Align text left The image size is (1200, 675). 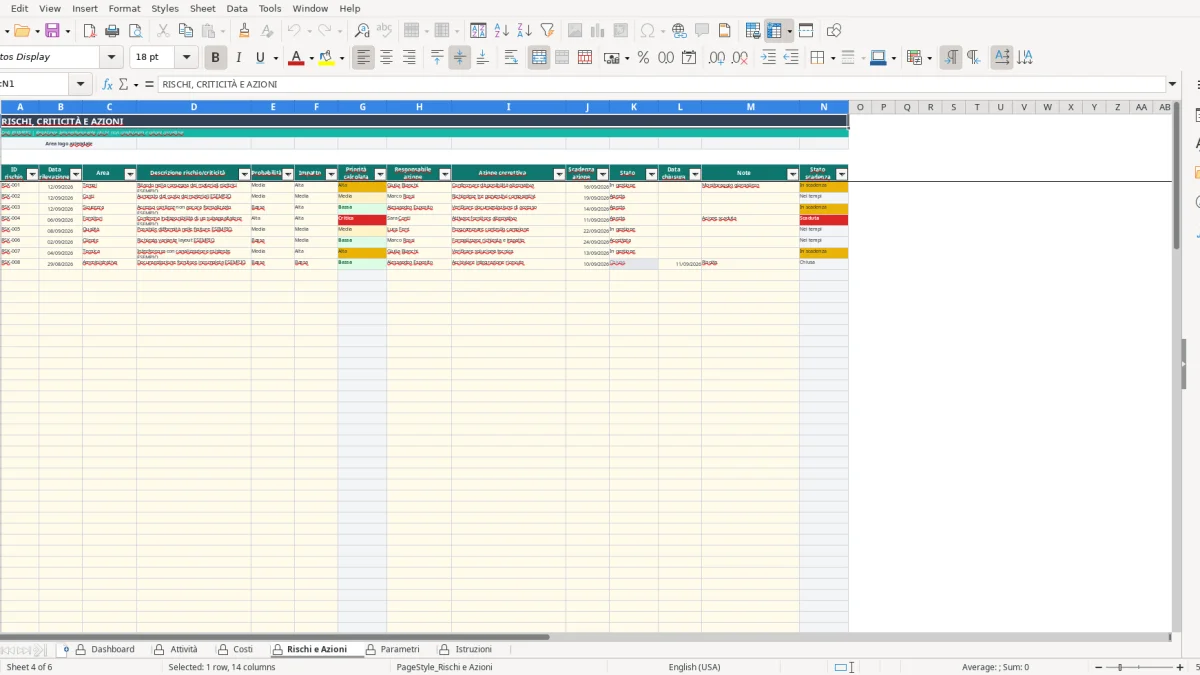(363, 58)
